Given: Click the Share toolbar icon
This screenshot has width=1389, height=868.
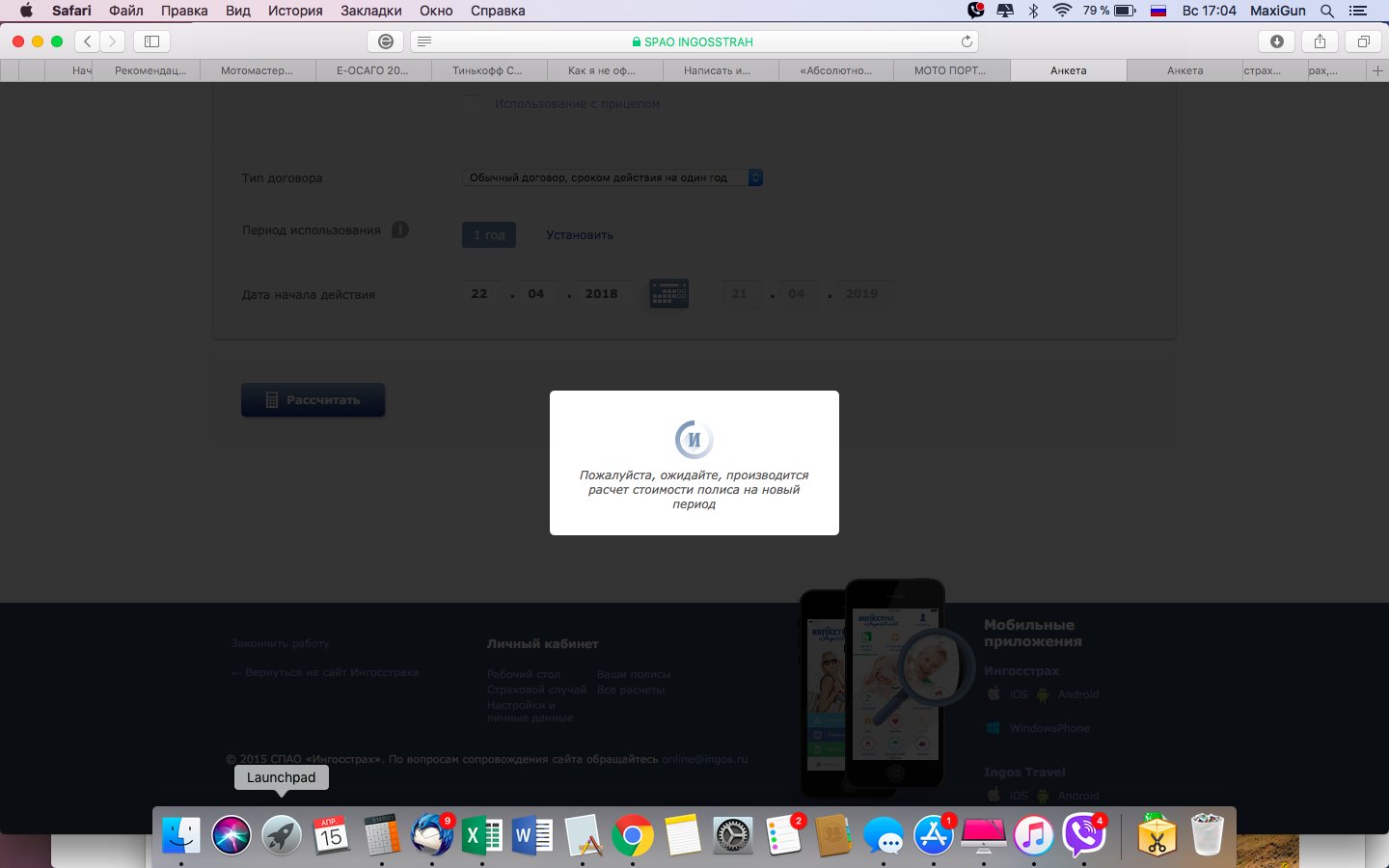Looking at the screenshot, I should coord(1320,41).
